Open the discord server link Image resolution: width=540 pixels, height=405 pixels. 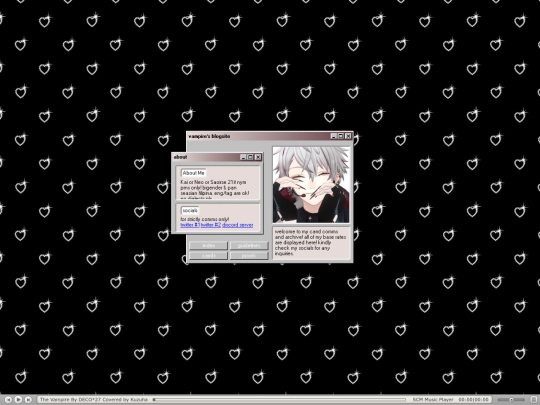[238, 225]
